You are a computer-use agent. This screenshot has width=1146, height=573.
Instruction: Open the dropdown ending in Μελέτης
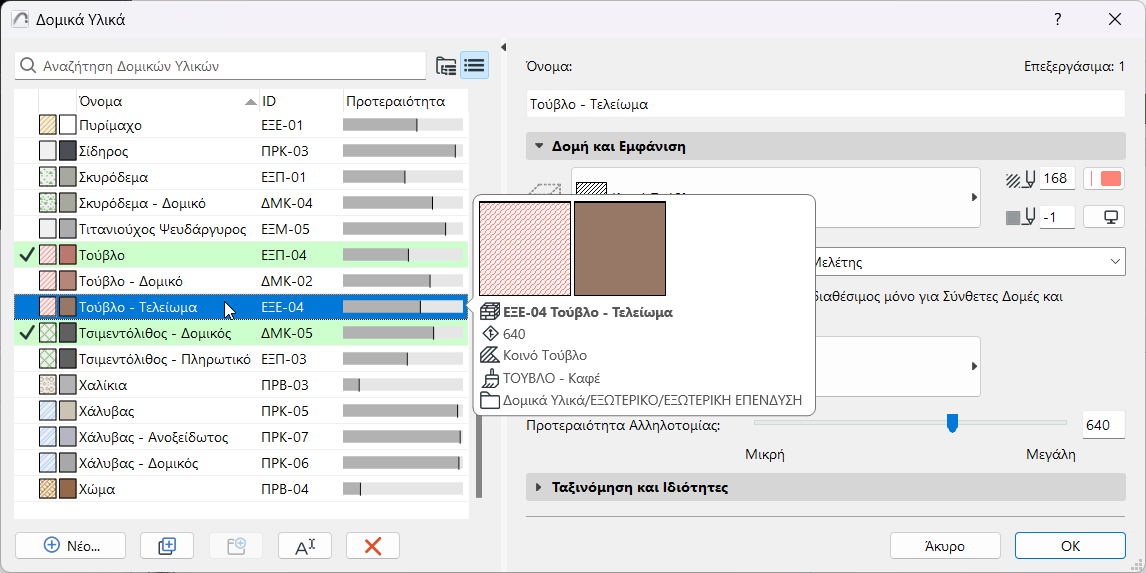coord(1115,262)
